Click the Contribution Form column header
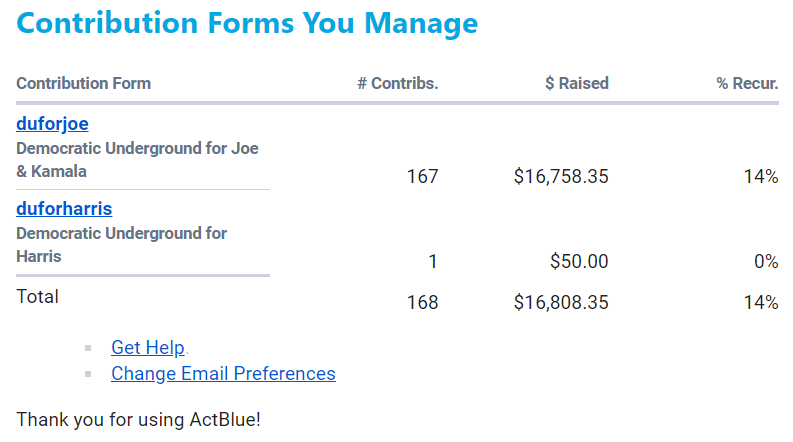This screenshot has width=793, height=442. tap(83, 83)
